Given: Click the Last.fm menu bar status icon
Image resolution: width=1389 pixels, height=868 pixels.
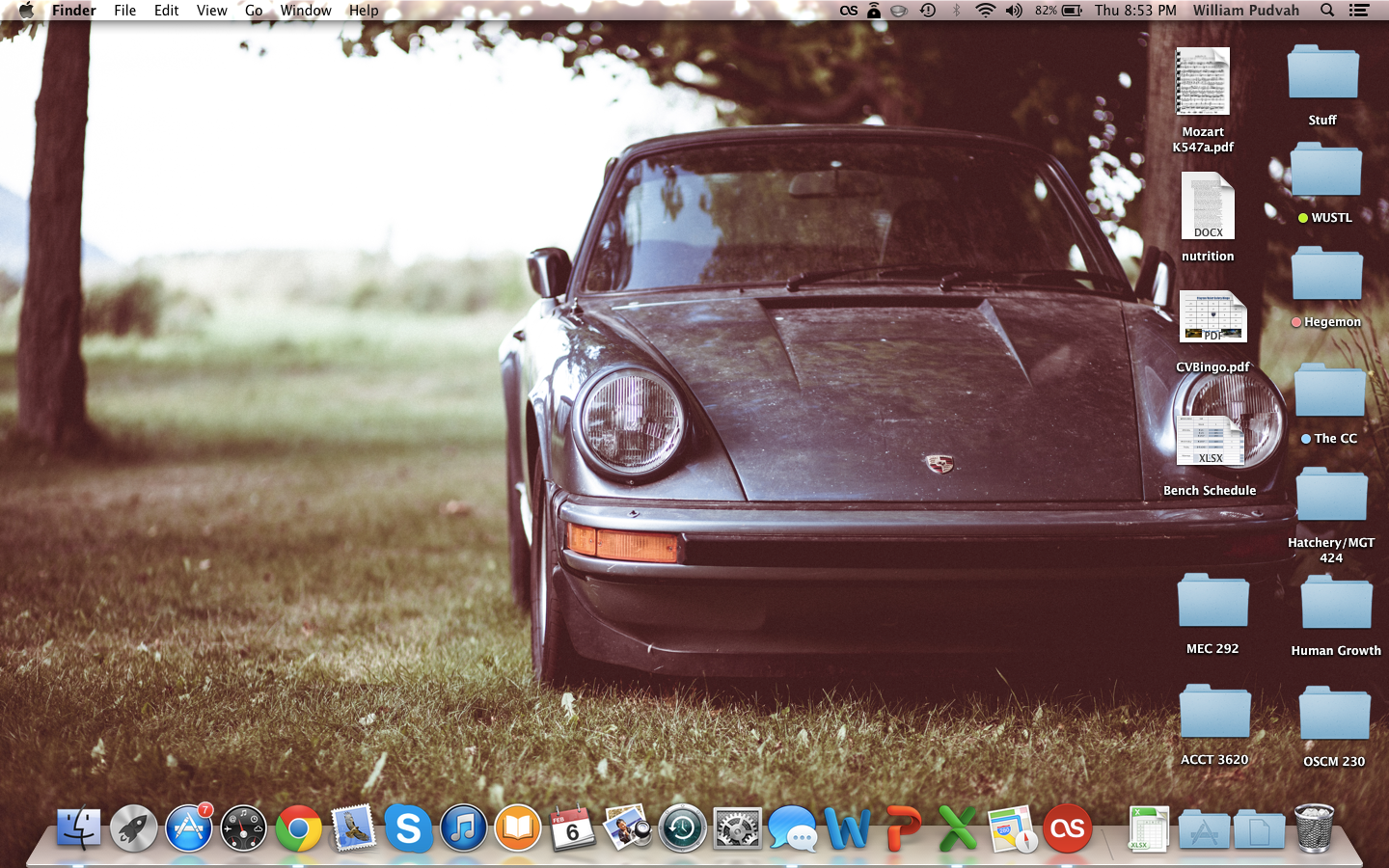Looking at the screenshot, I should (849, 11).
